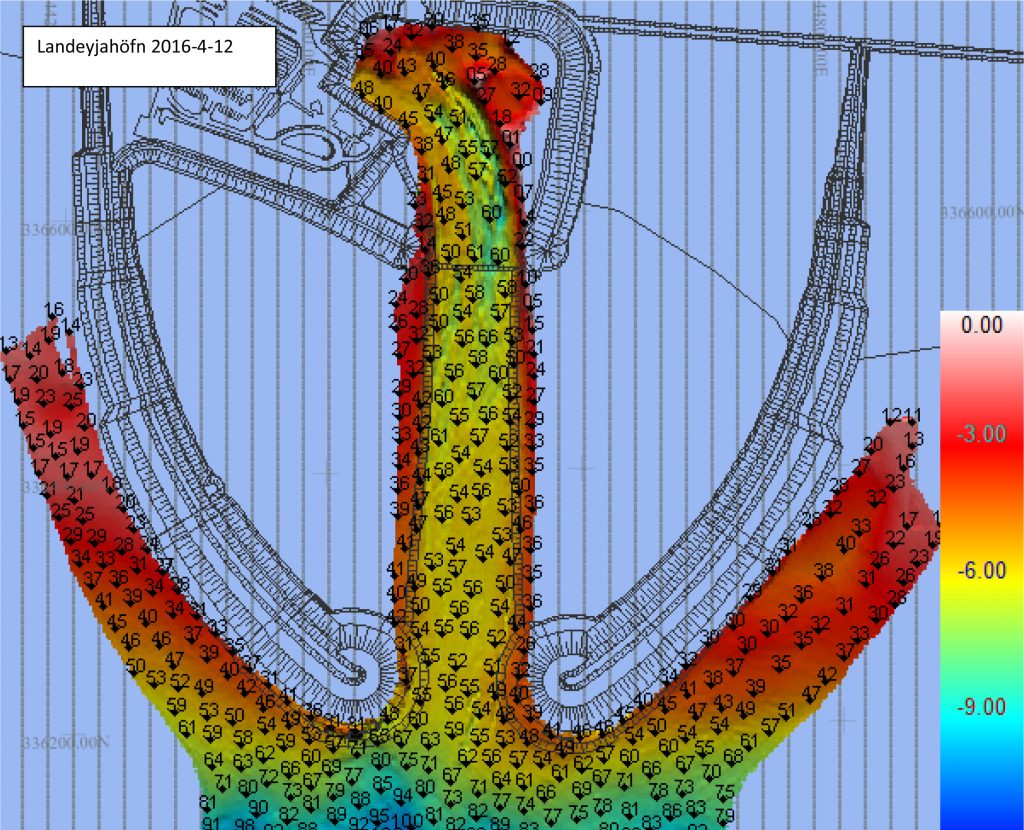Pick the red band of the color scale

981,460
